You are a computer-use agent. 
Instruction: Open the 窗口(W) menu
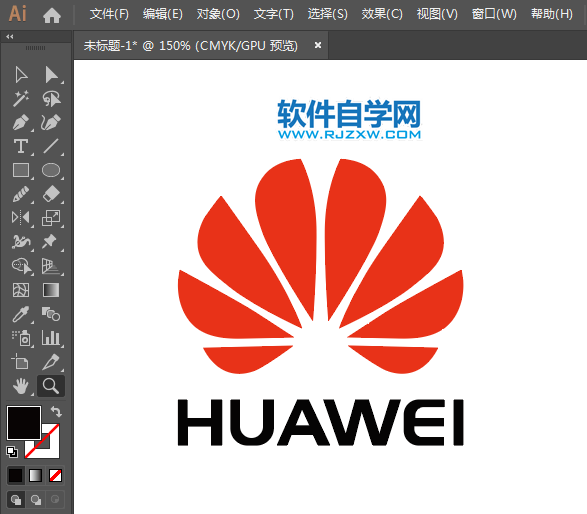(494, 14)
